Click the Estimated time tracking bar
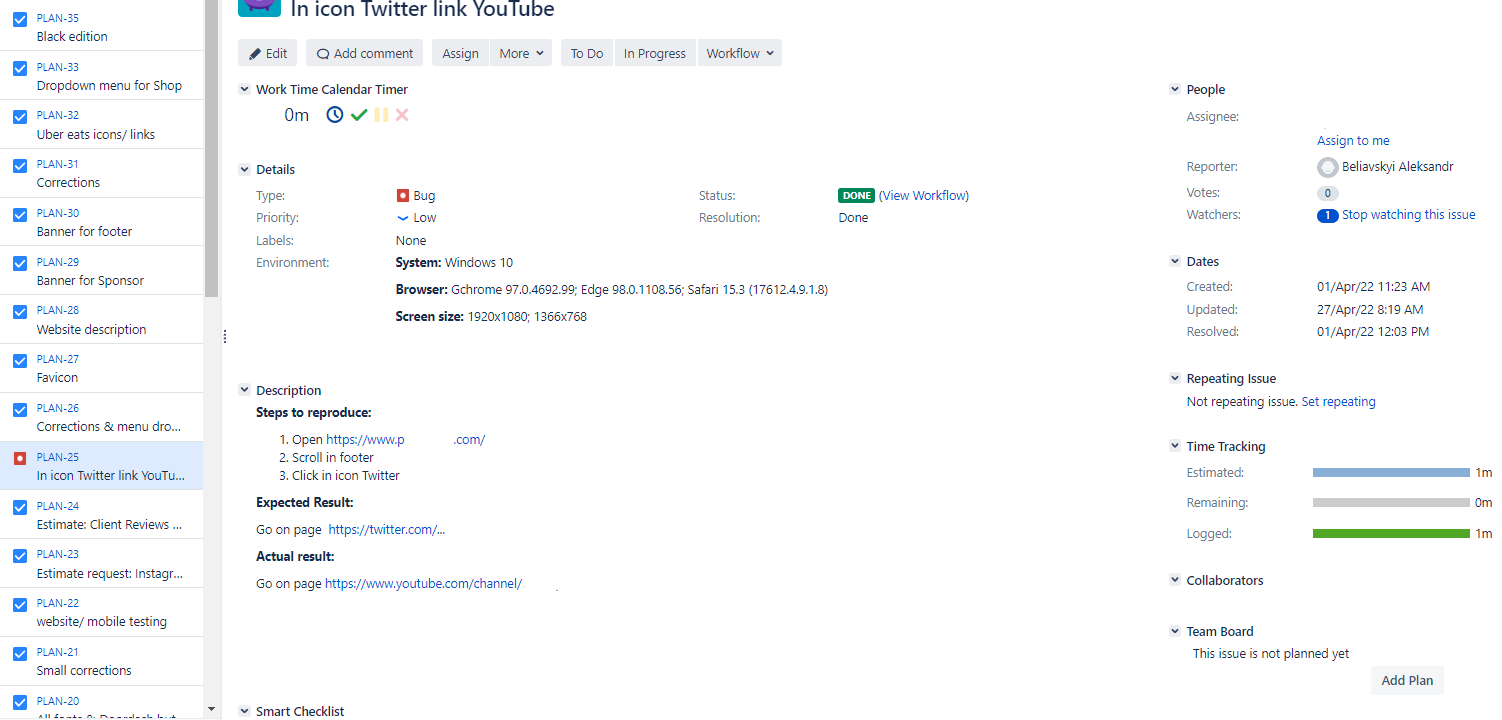The height and width of the screenshot is (720, 1502). pyautogui.click(x=1391, y=472)
